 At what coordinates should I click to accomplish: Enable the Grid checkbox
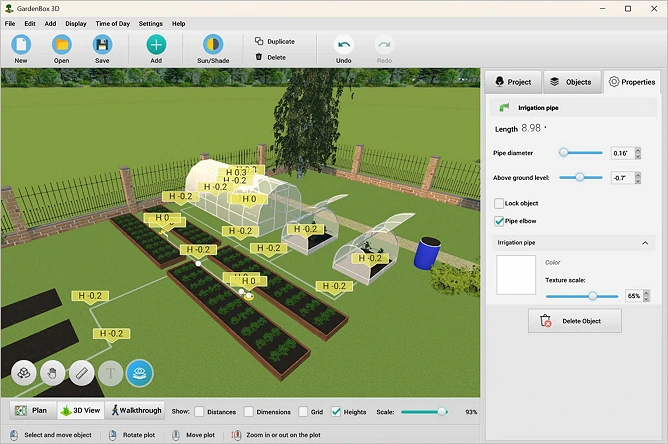click(x=303, y=412)
